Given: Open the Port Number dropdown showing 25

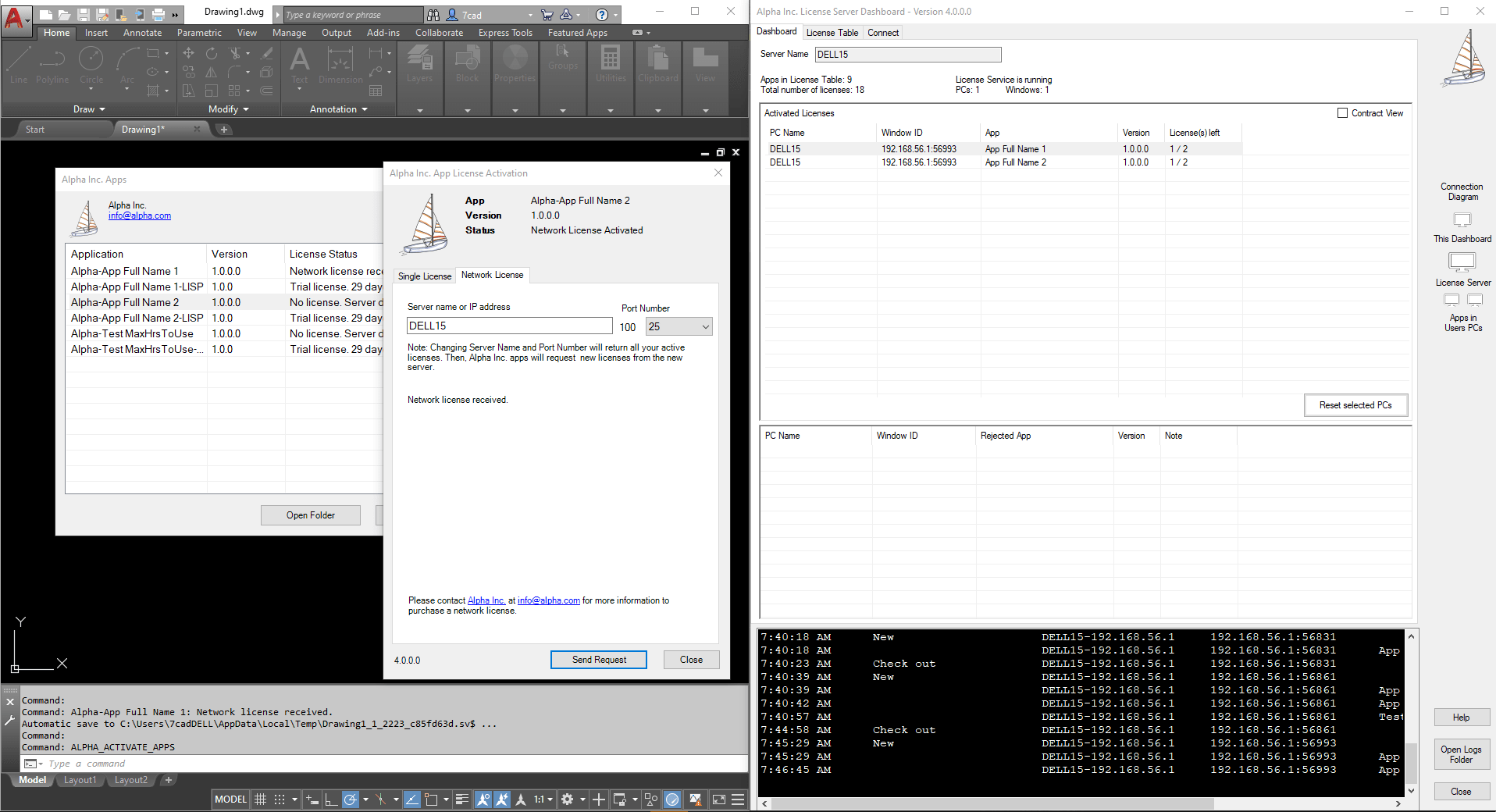Looking at the screenshot, I should pyautogui.click(x=679, y=326).
